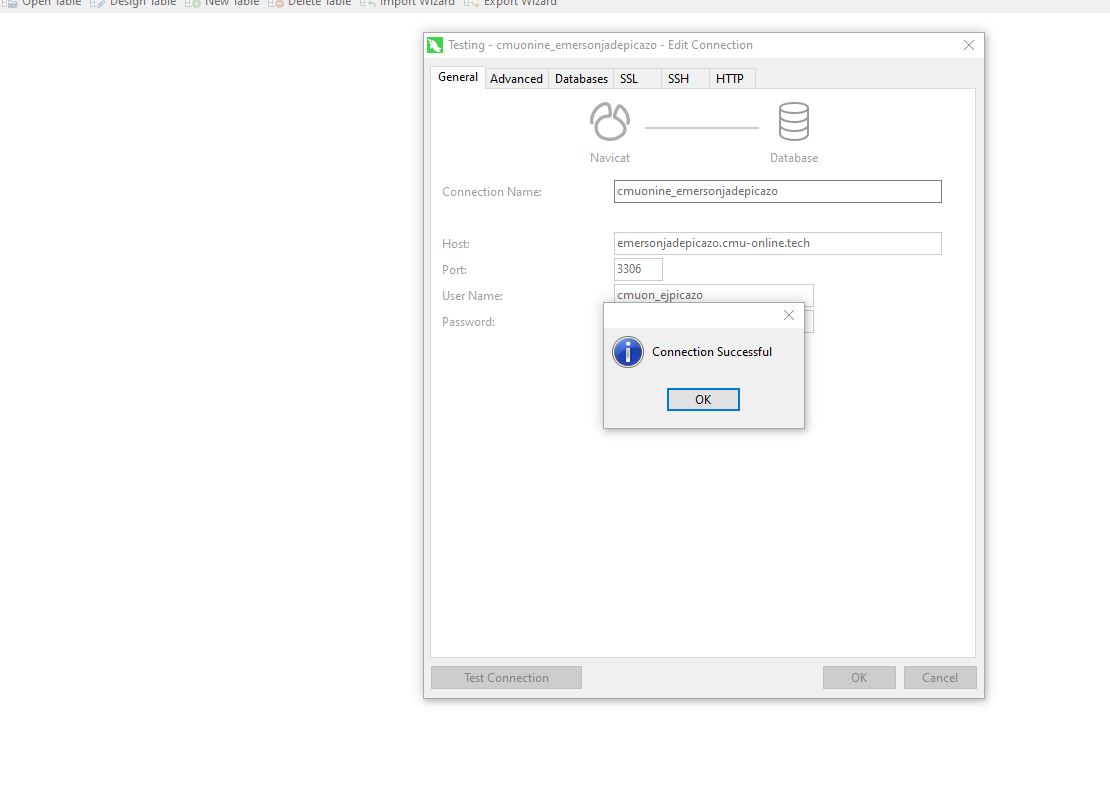
Task: Select the SSL tab
Action: click(x=629, y=79)
